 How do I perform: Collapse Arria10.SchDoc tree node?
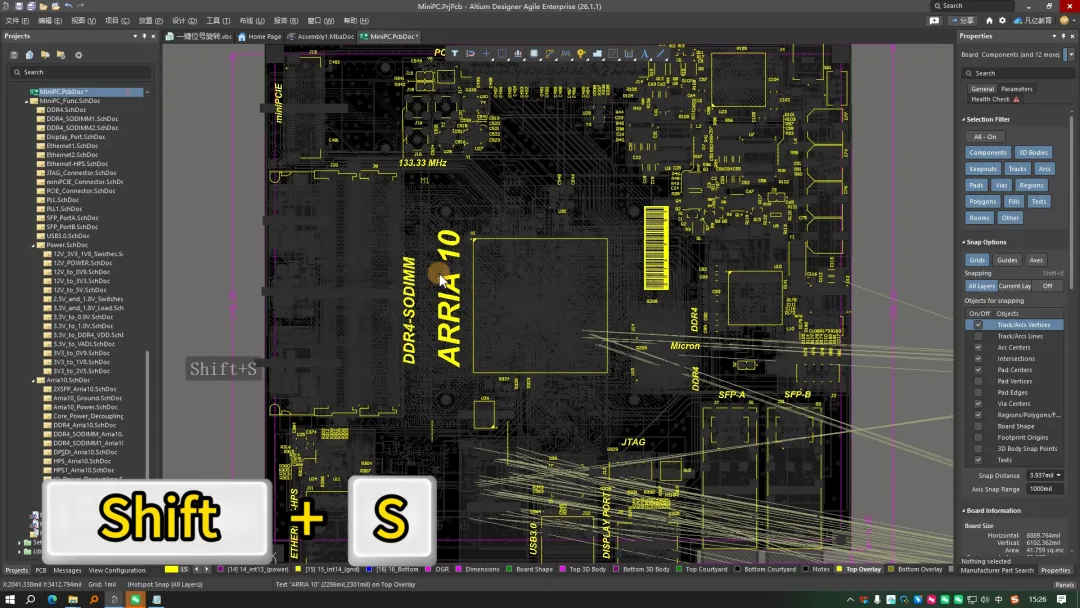pos(34,380)
